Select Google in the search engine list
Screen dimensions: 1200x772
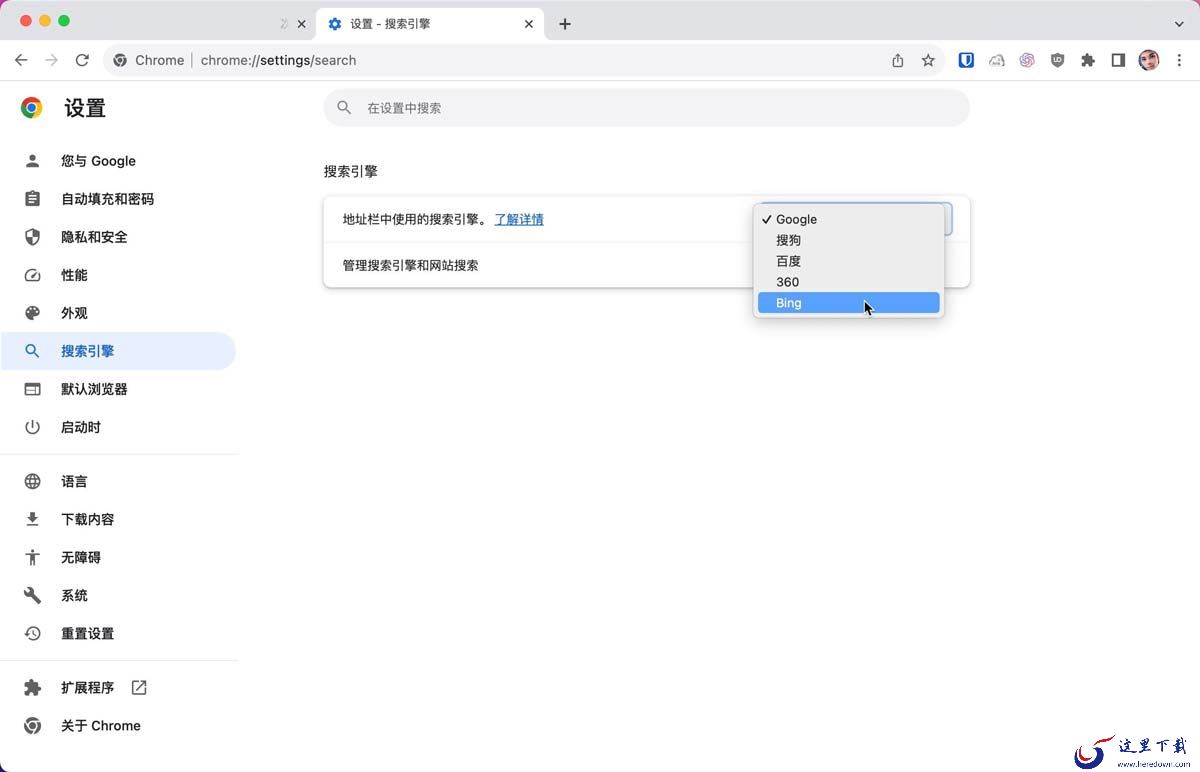[848, 219]
